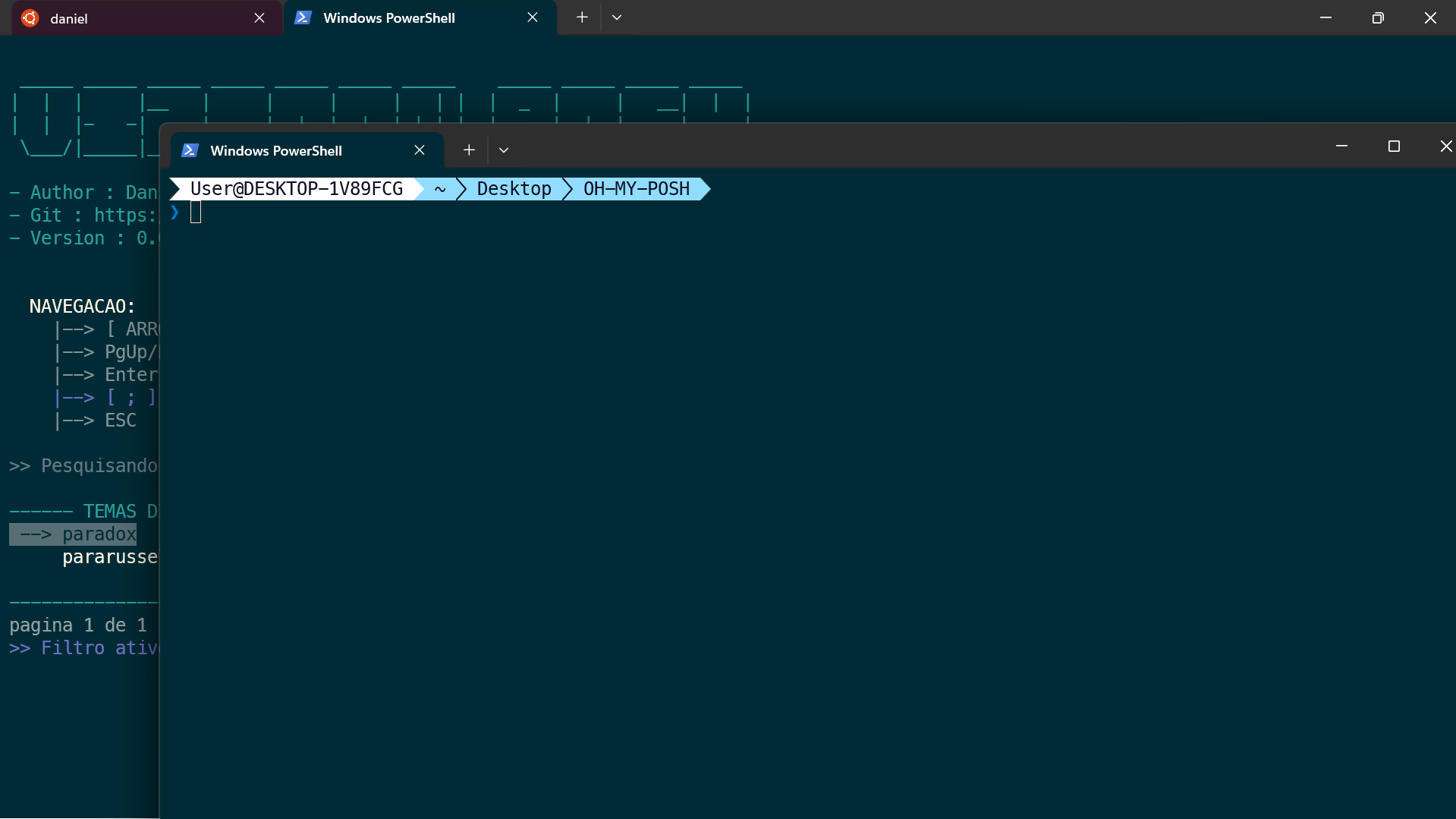Switch to the daniel tab in back window
Viewport: 1456px width, 819px height.
tap(146, 18)
